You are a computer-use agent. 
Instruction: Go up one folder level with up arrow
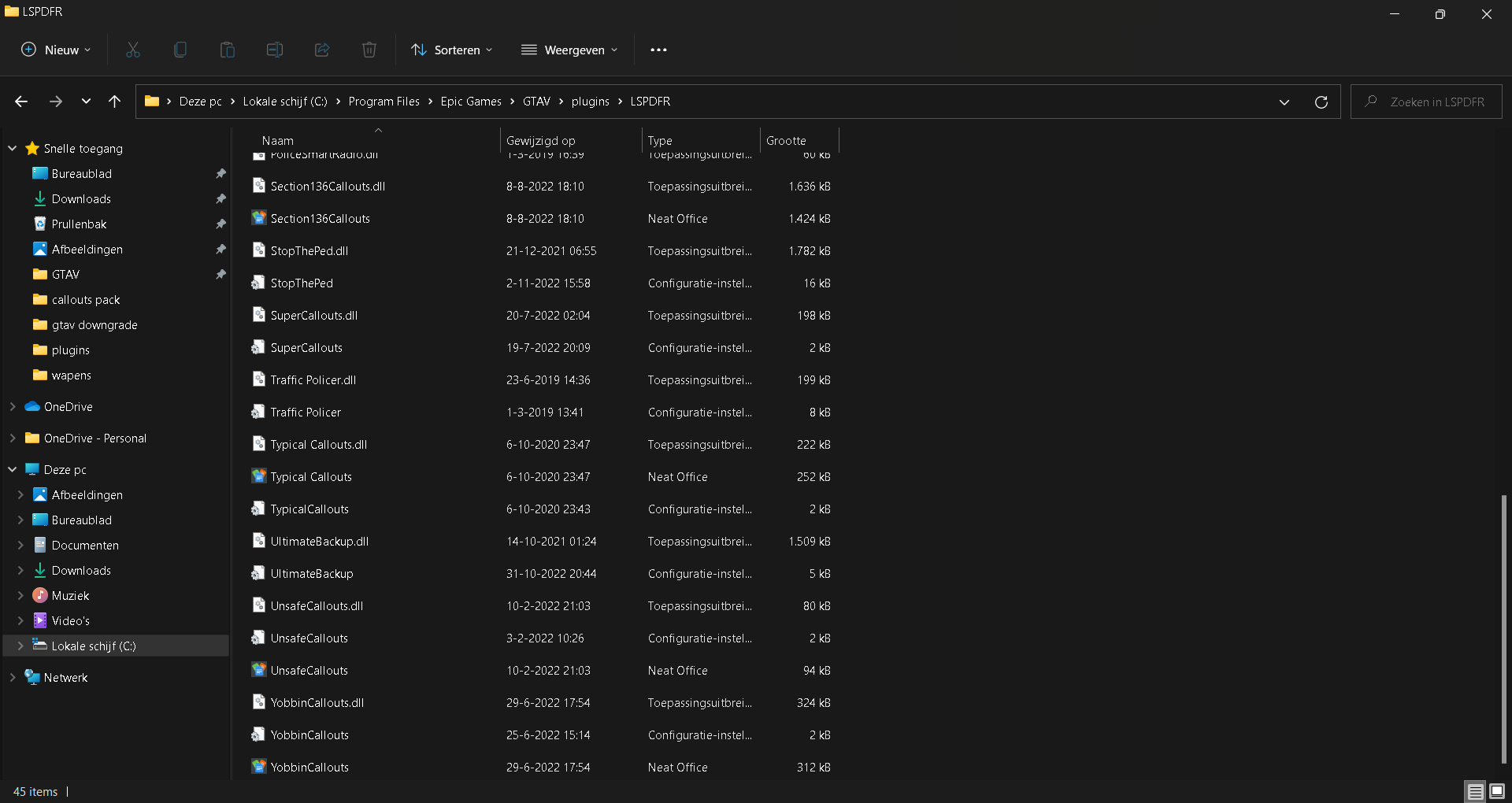tap(114, 102)
